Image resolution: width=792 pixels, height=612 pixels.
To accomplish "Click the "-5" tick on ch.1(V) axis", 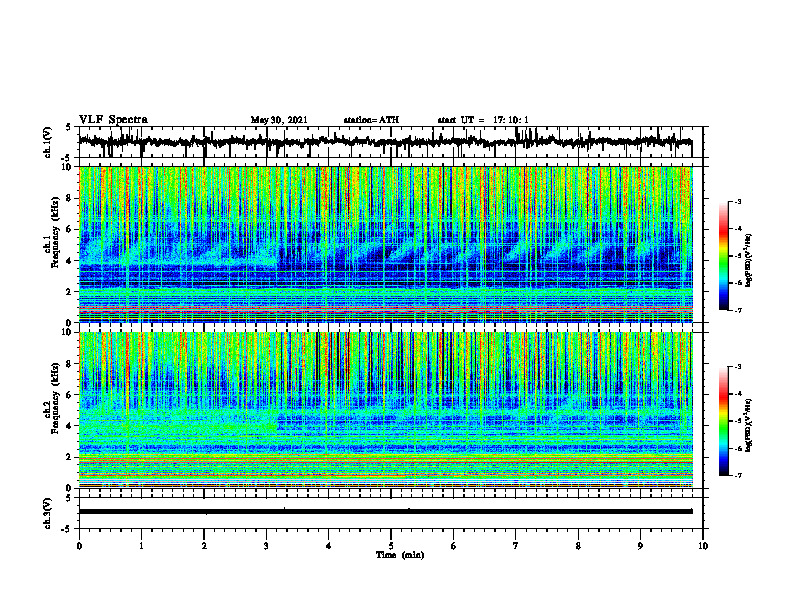I will point(67,157).
